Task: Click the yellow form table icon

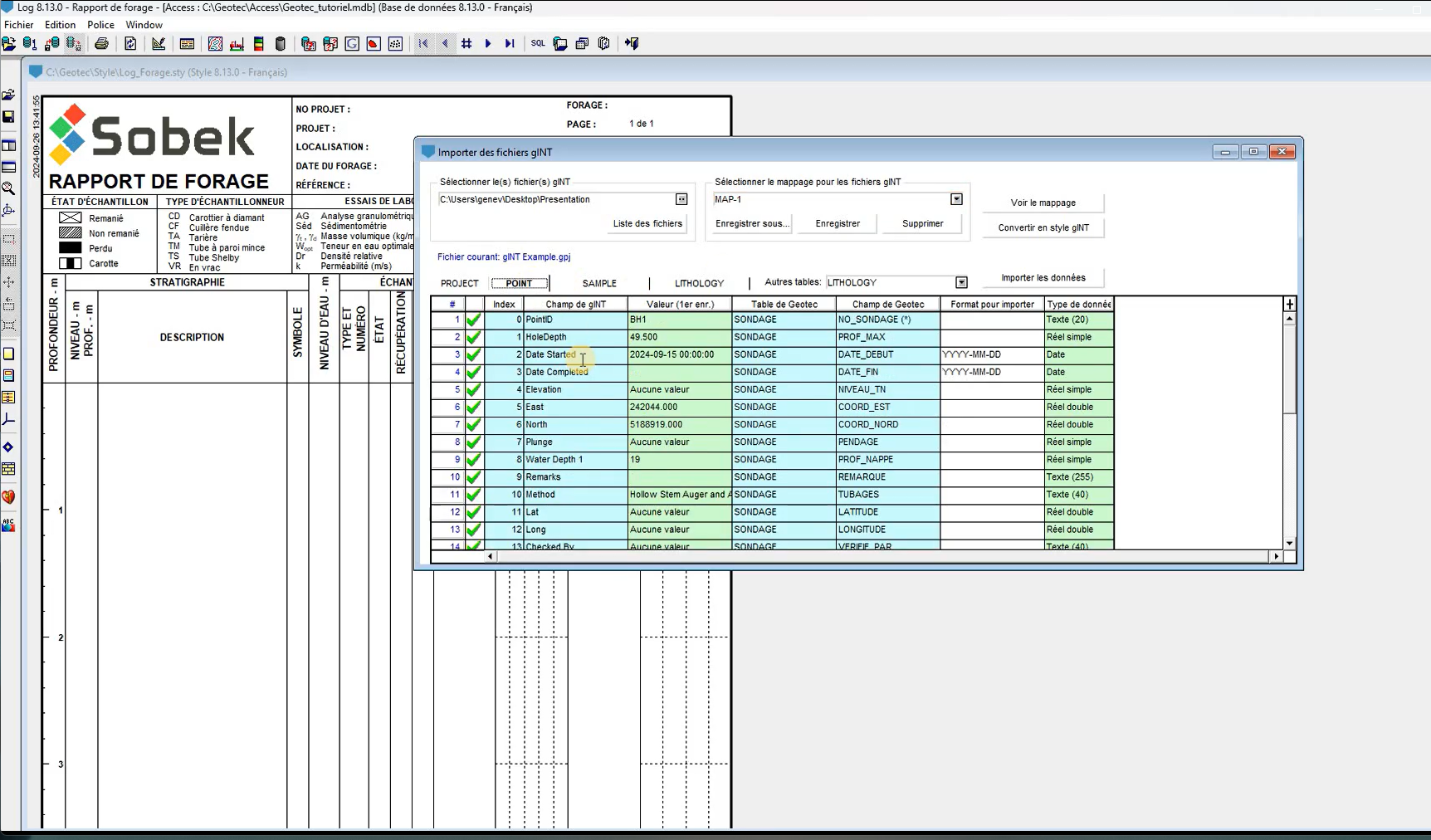Action: click(187, 44)
